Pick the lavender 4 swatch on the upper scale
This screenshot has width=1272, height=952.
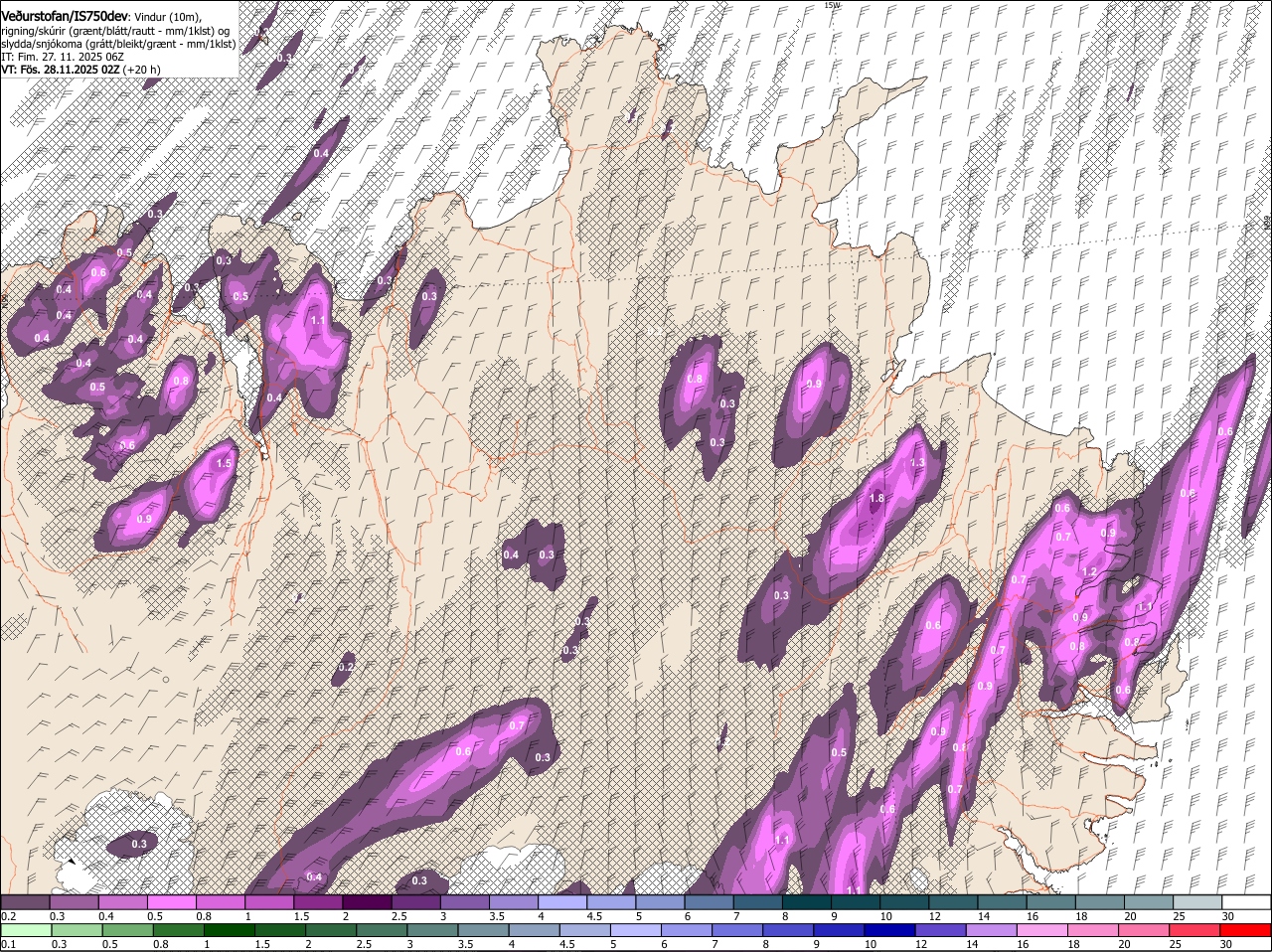click(562, 901)
